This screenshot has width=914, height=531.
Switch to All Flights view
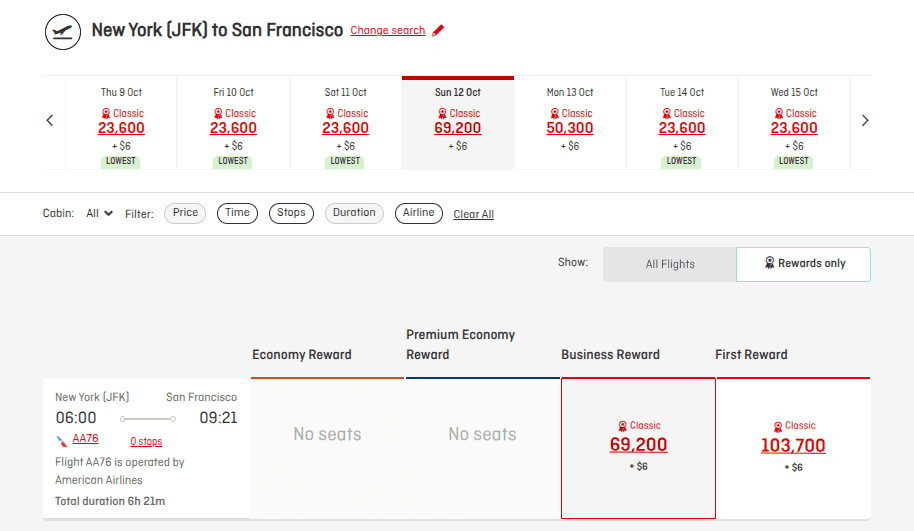coord(670,264)
